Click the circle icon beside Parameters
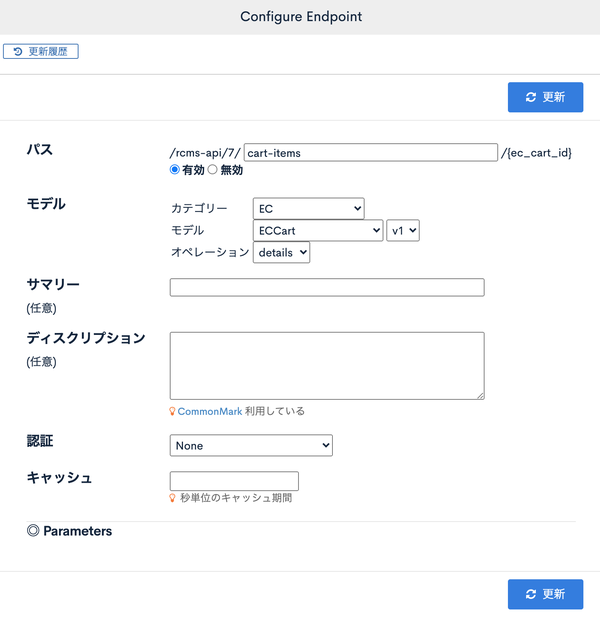 pyautogui.click(x=33, y=530)
